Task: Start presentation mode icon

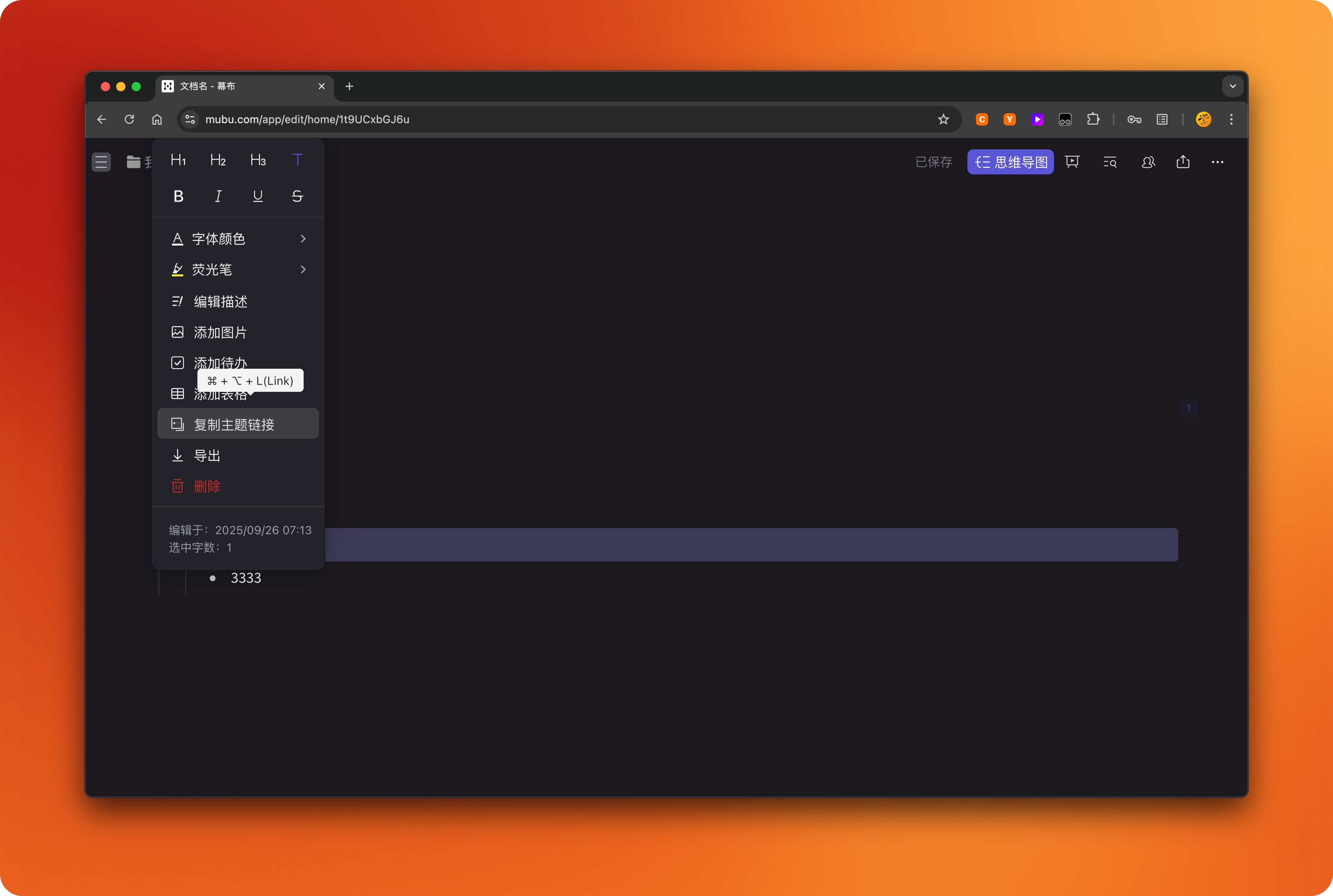Action: pyautogui.click(x=1072, y=162)
